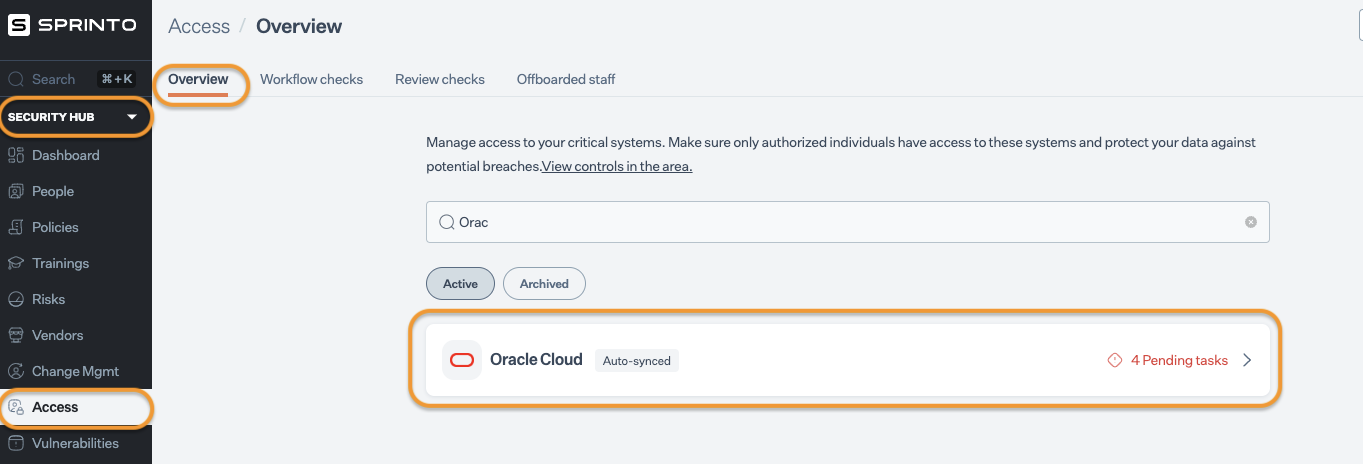Select the Active filter
Image resolution: width=1363 pixels, height=464 pixels.
point(460,283)
